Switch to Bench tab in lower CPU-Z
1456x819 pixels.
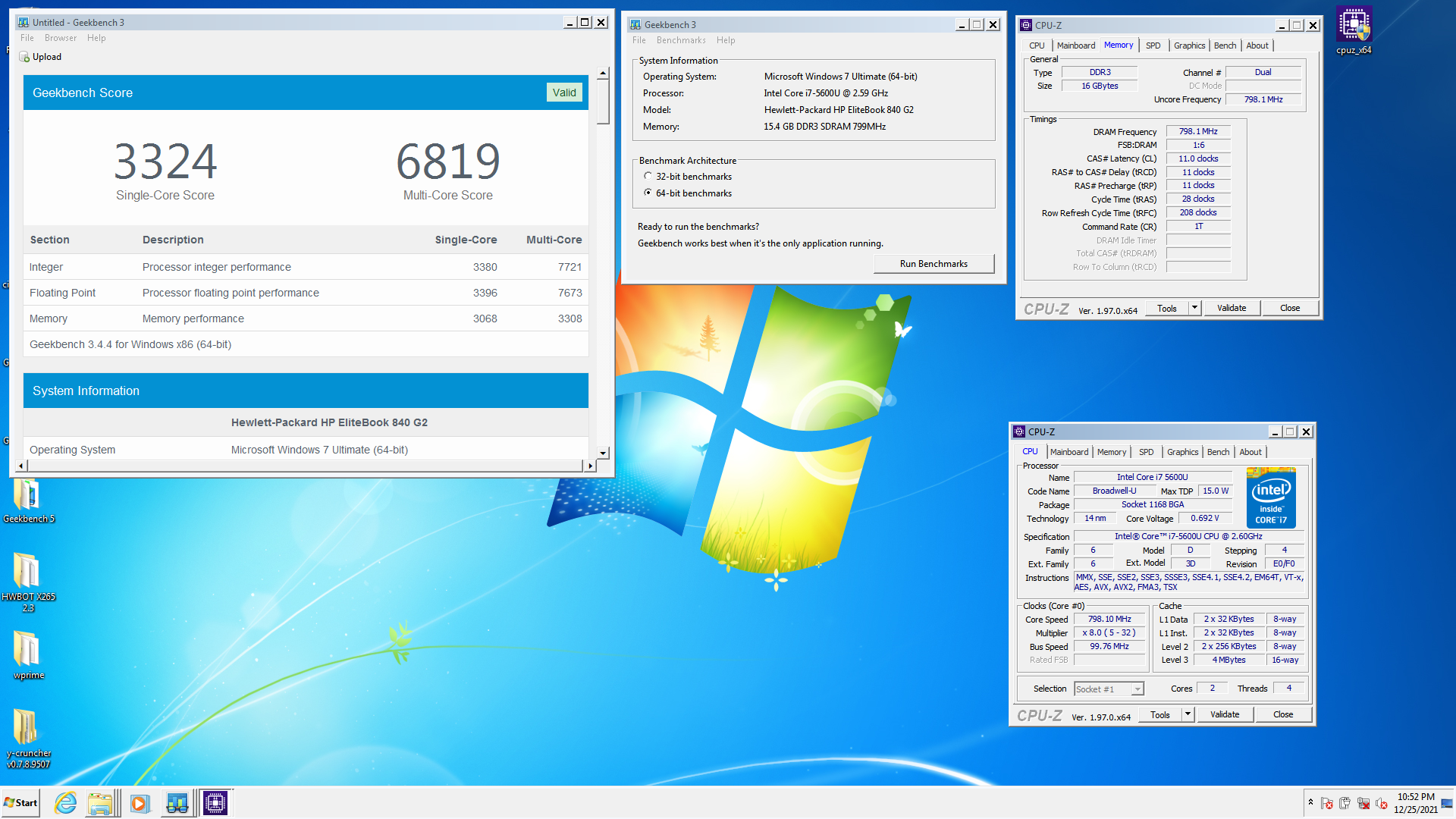tap(1218, 452)
